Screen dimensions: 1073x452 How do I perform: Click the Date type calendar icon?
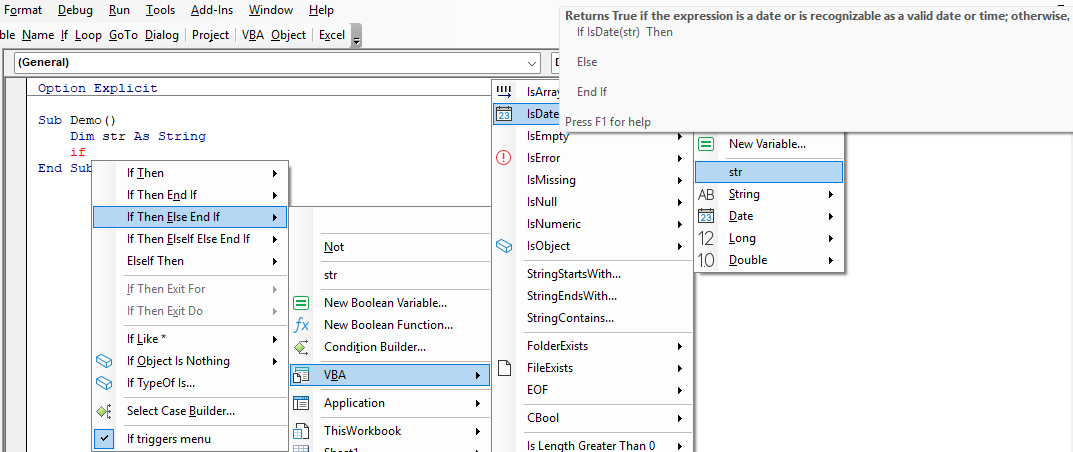coord(706,216)
